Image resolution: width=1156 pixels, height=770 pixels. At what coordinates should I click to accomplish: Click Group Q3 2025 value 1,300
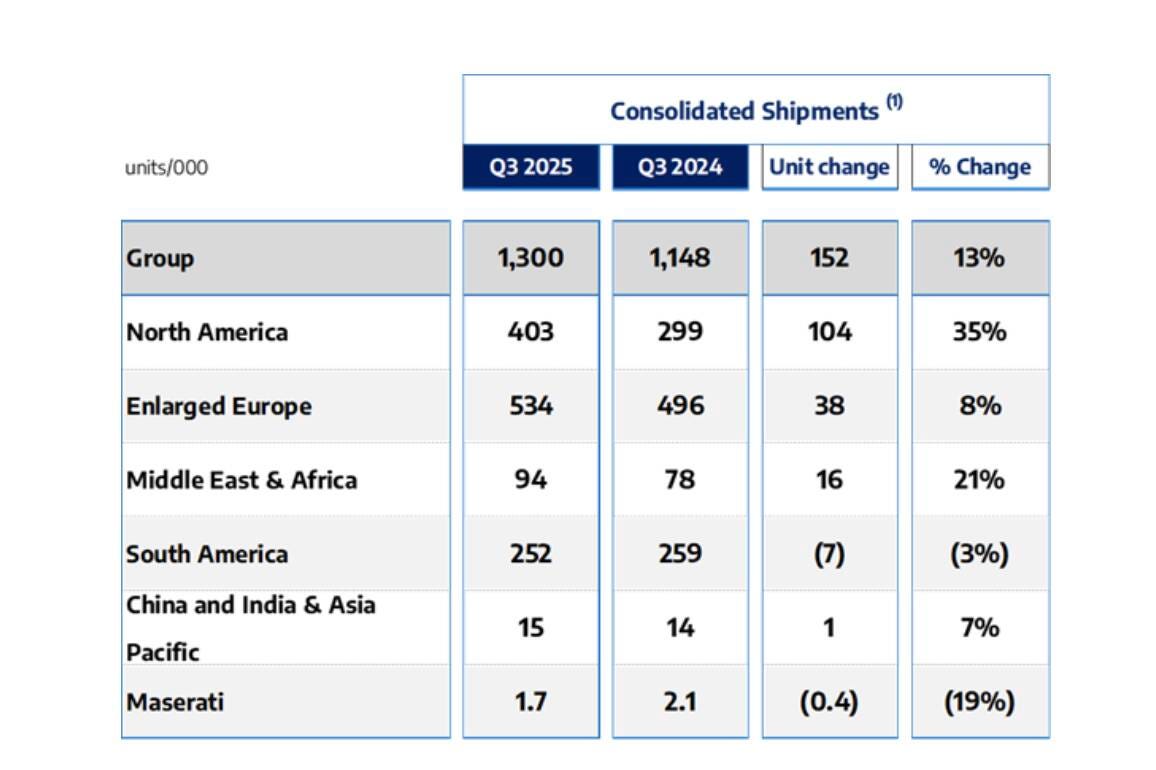(530, 258)
